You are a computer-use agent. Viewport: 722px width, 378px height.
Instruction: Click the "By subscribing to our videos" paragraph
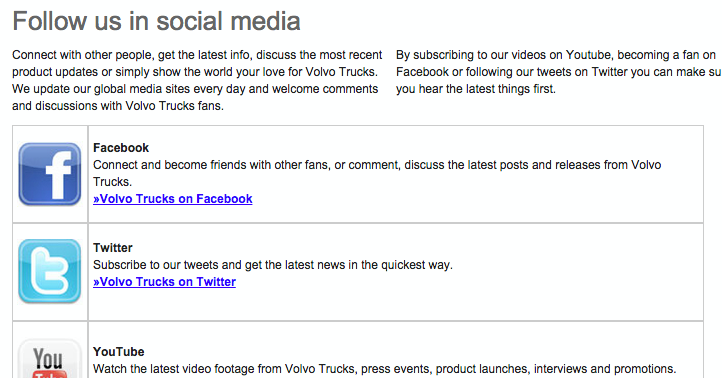pos(559,72)
